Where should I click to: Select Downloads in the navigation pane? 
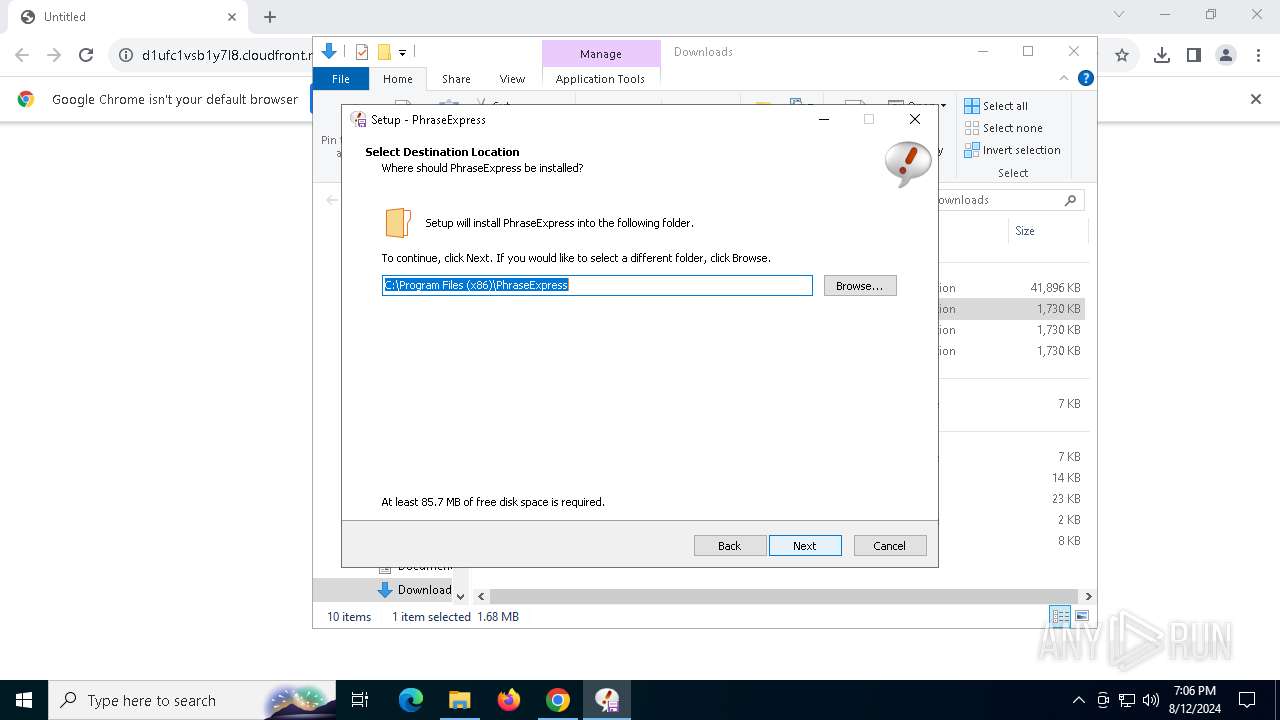tap(414, 590)
